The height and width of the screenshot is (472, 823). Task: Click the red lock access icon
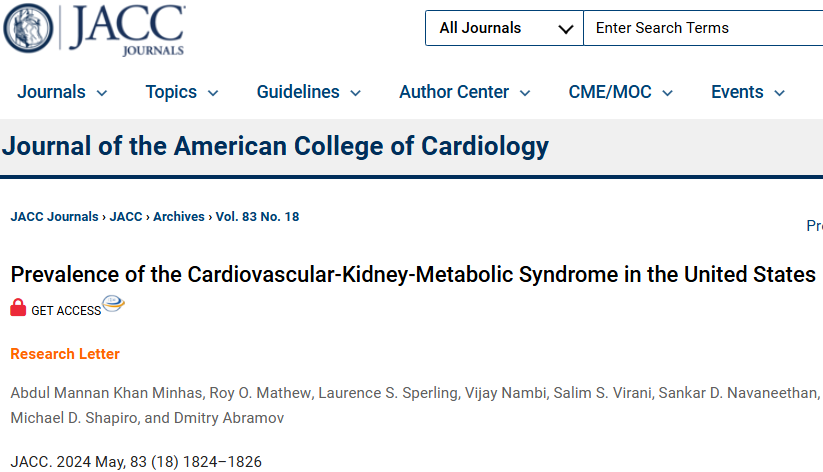18,308
